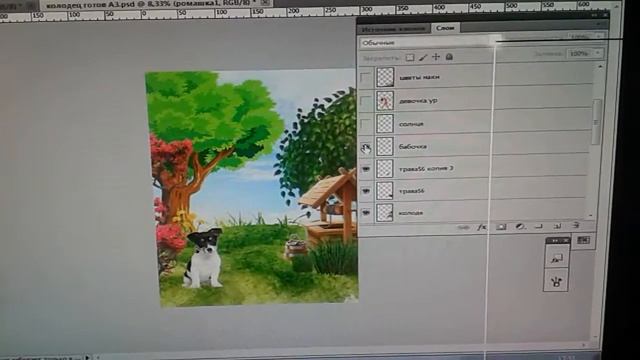Image resolution: width=640 pixels, height=360 pixels.
Task: Add a layer style with fx icon
Action: coord(482,227)
